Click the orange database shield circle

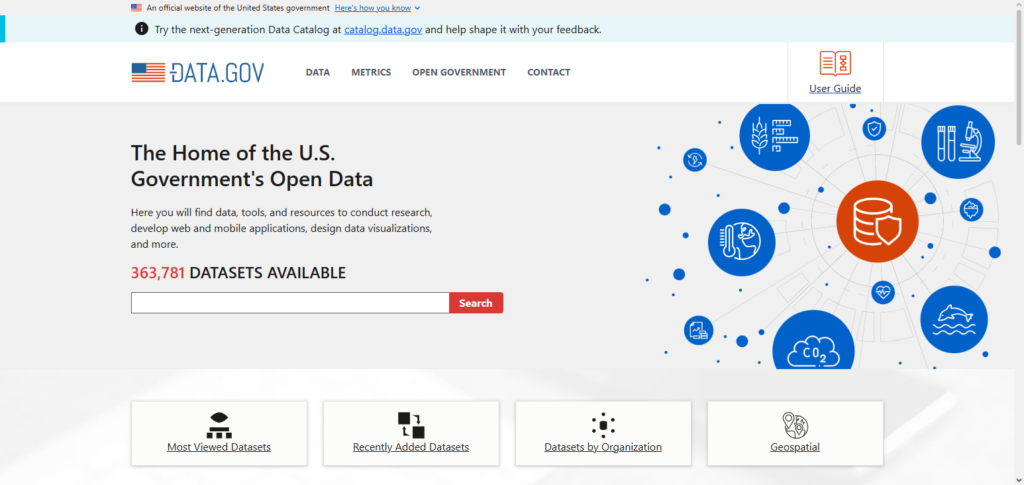coord(877,221)
